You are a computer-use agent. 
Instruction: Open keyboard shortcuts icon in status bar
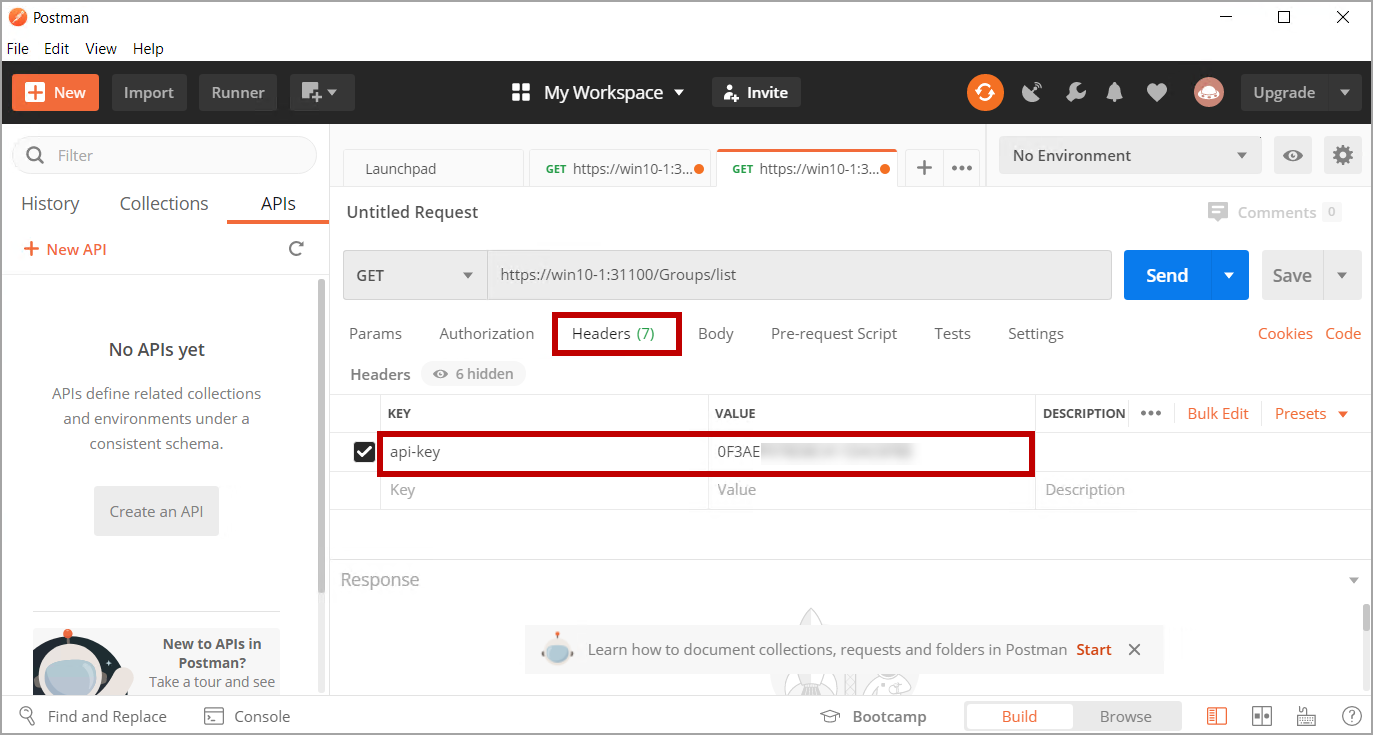pyautogui.click(x=1306, y=716)
